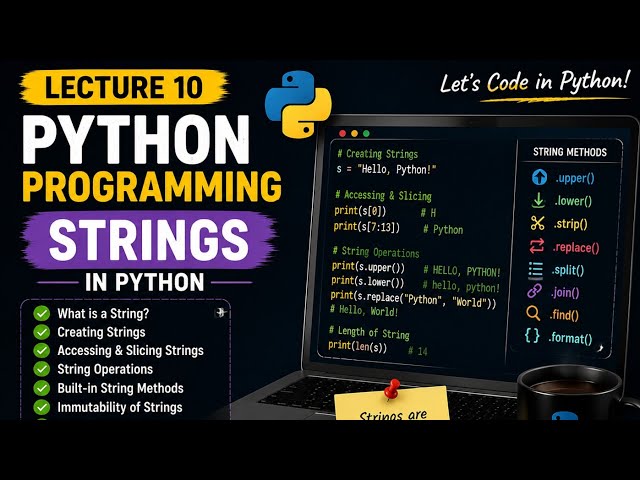Click the '# Creating Strings' comment line
This screenshot has height=480, width=640.
click(x=378, y=154)
